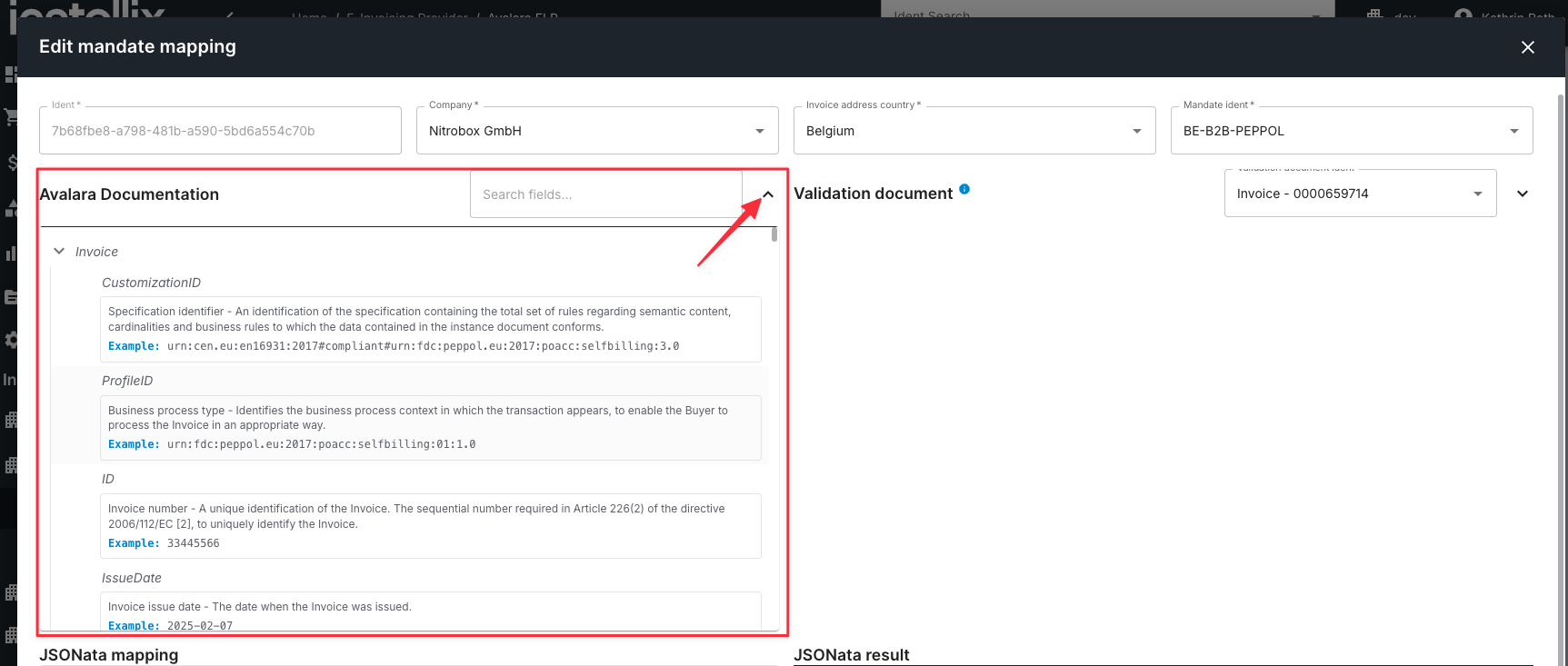The width and height of the screenshot is (1568, 666).
Task: Select the Validation document ident dropdown
Action: tap(1360, 194)
